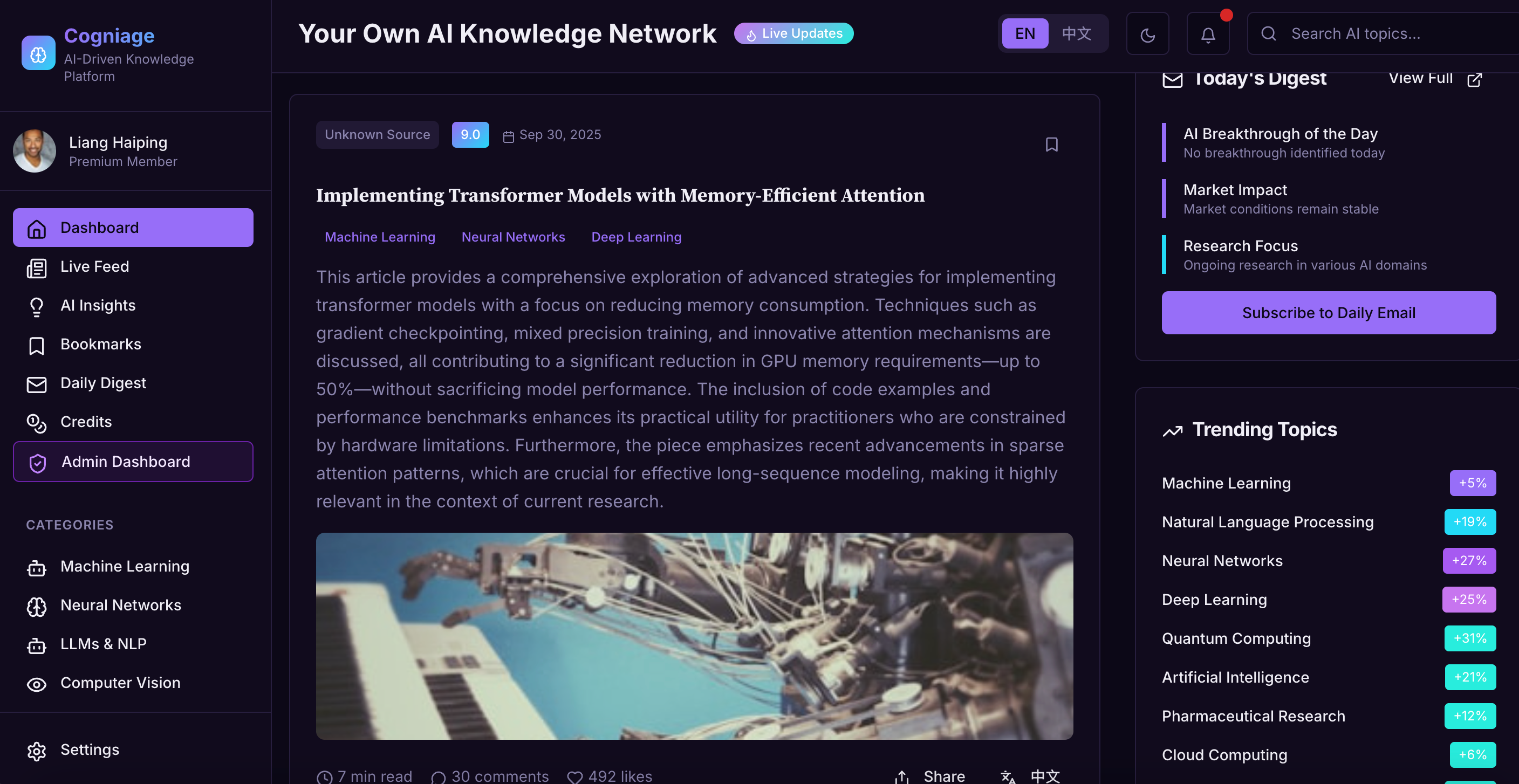Screen dimensions: 1519x784
Task: Click the Share icon below the article
Action: click(901, 776)
